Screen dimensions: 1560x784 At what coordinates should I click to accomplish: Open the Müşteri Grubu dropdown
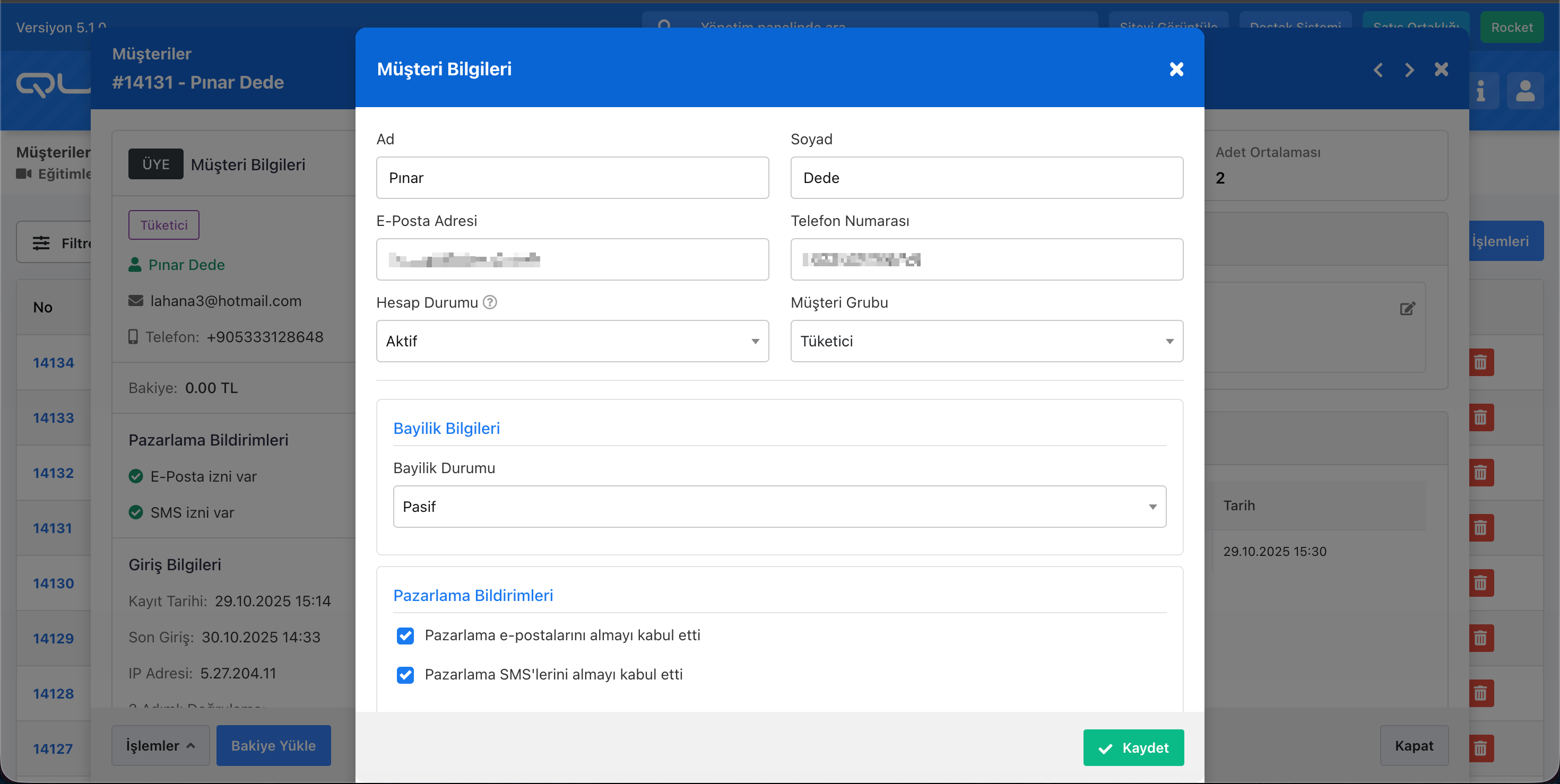[x=986, y=342]
